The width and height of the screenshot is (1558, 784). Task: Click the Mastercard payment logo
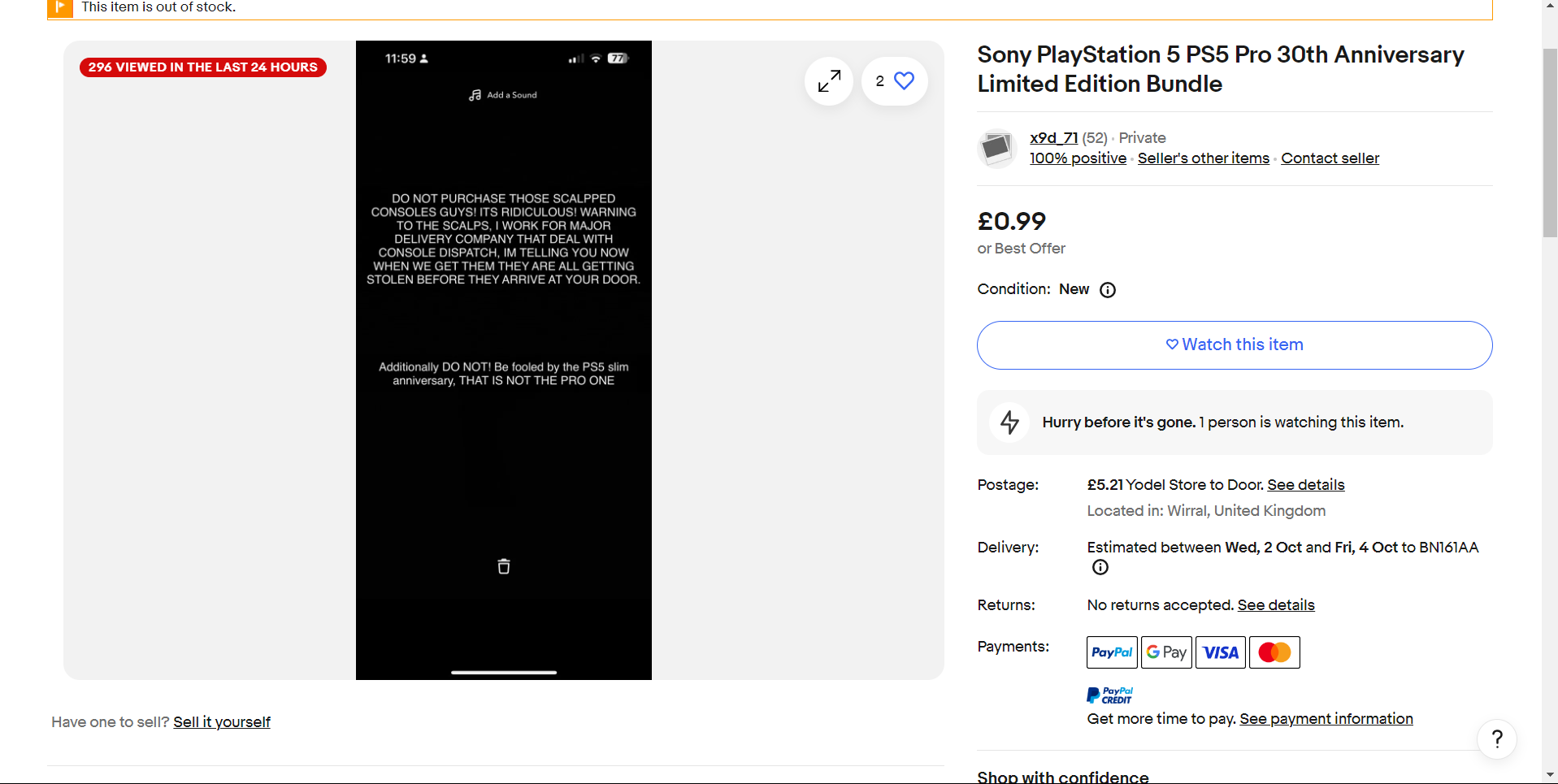point(1274,652)
